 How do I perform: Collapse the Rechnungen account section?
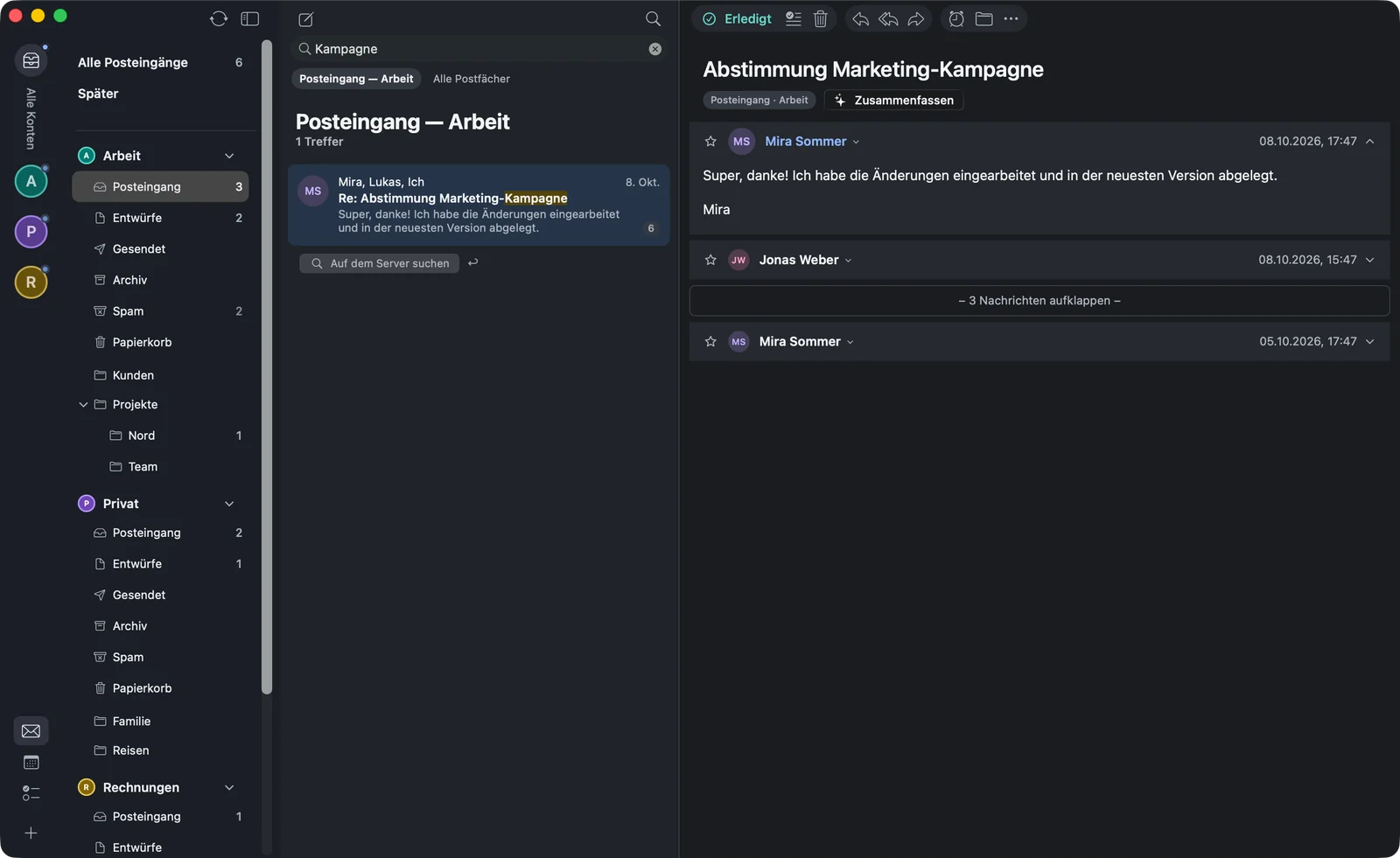(229, 788)
